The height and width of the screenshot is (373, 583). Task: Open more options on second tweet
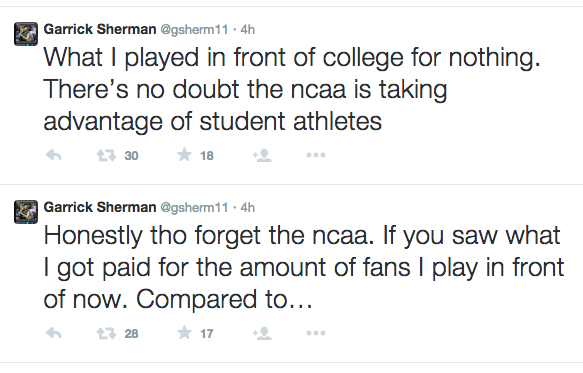point(316,333)
